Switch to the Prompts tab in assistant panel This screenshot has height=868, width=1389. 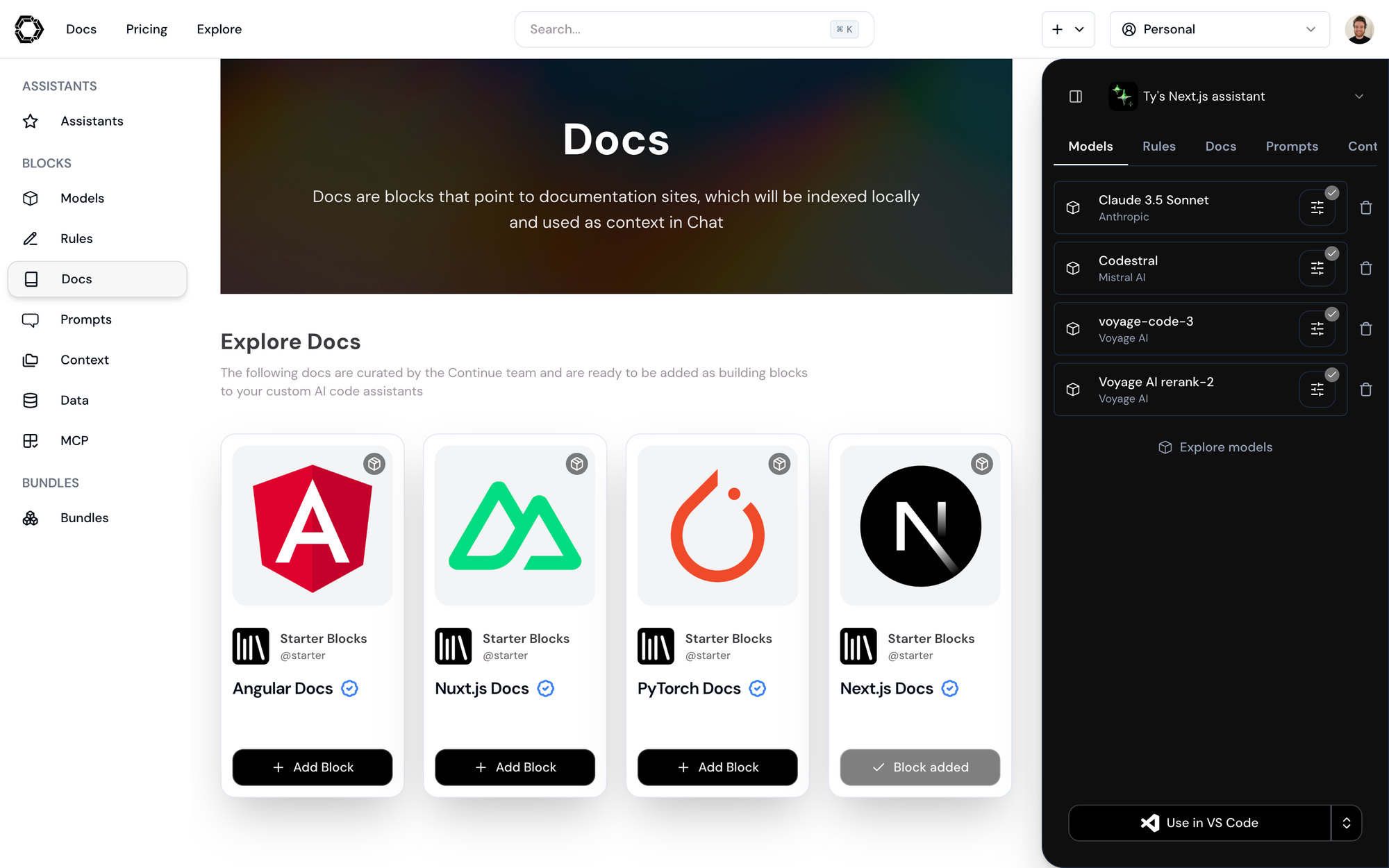pyautogui.click(x=1291, y=147)
